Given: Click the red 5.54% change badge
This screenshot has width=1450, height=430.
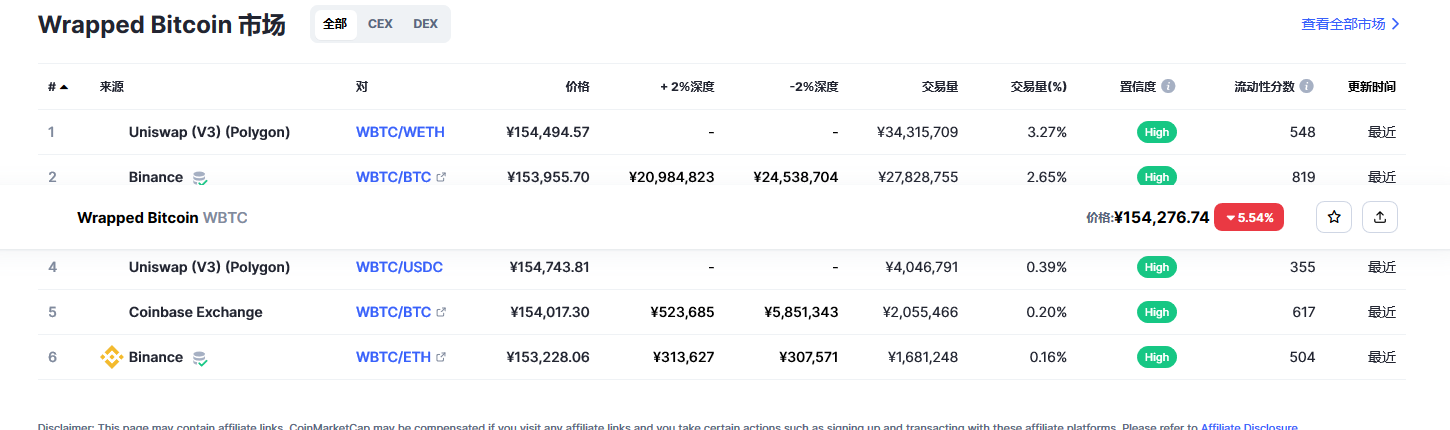Looking at the screenshot, I should point(1248,217).
